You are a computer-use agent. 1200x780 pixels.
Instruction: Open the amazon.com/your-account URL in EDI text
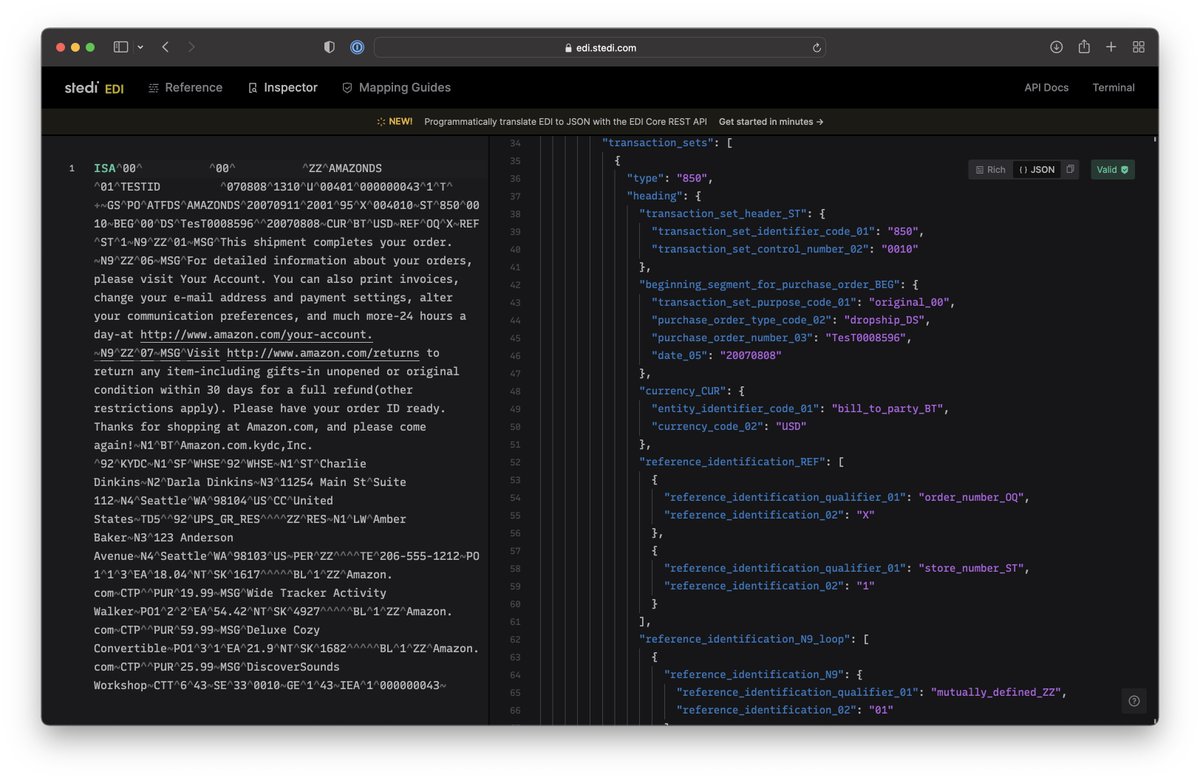(256, 335)
